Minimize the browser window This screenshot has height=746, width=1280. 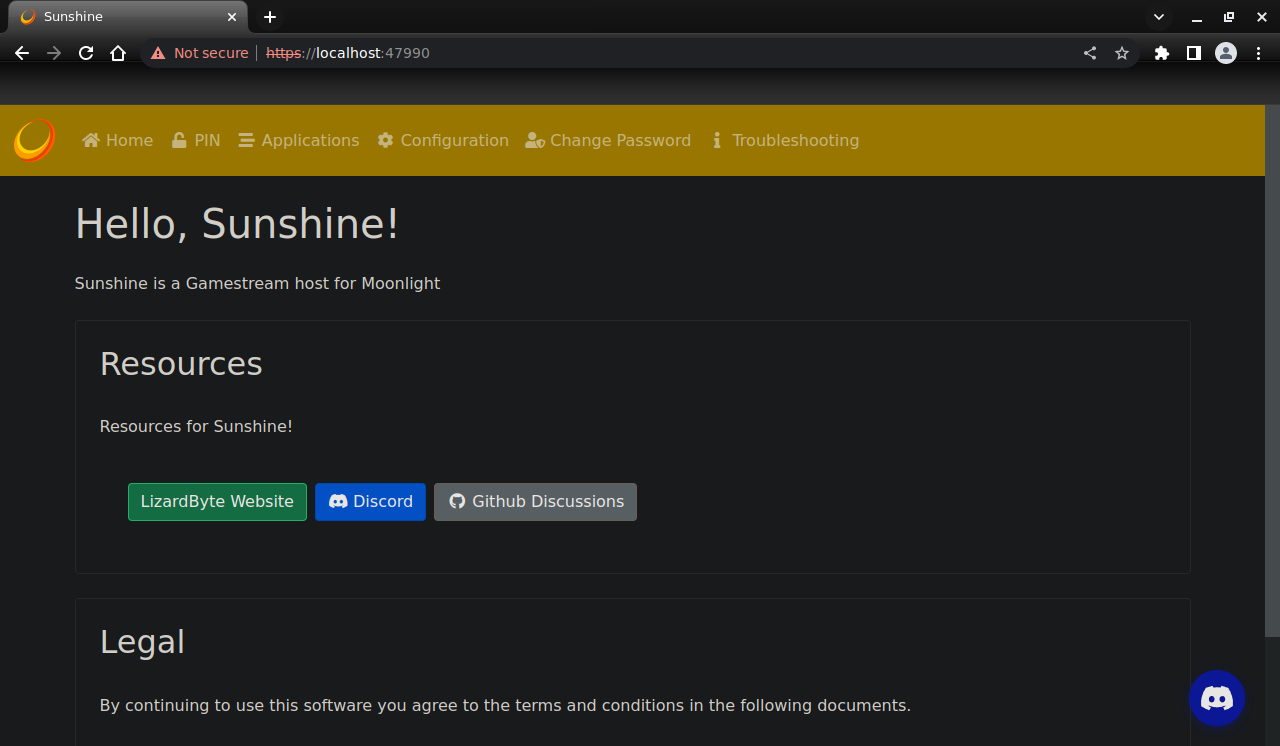pyautogui.click(x=1196, y=17)
